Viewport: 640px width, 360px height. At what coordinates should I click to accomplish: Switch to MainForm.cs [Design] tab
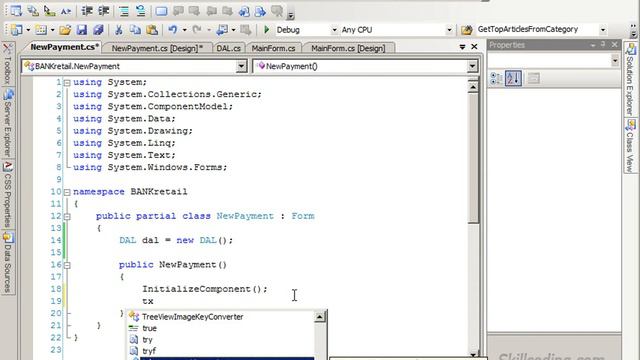coord(348,48)
